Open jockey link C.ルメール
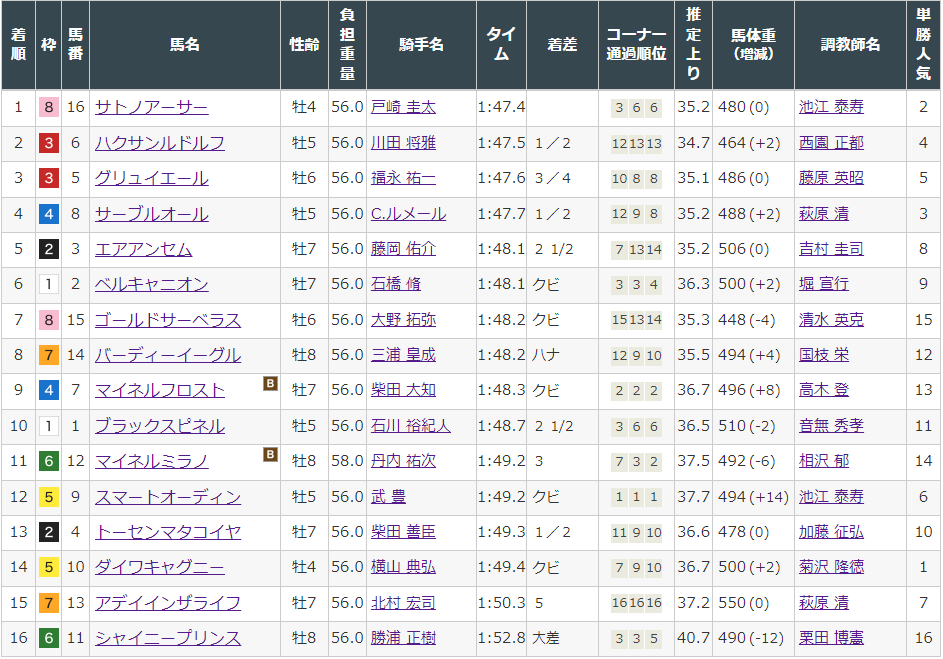This screenshot has height=659, width=943. (x=408, y=213)
